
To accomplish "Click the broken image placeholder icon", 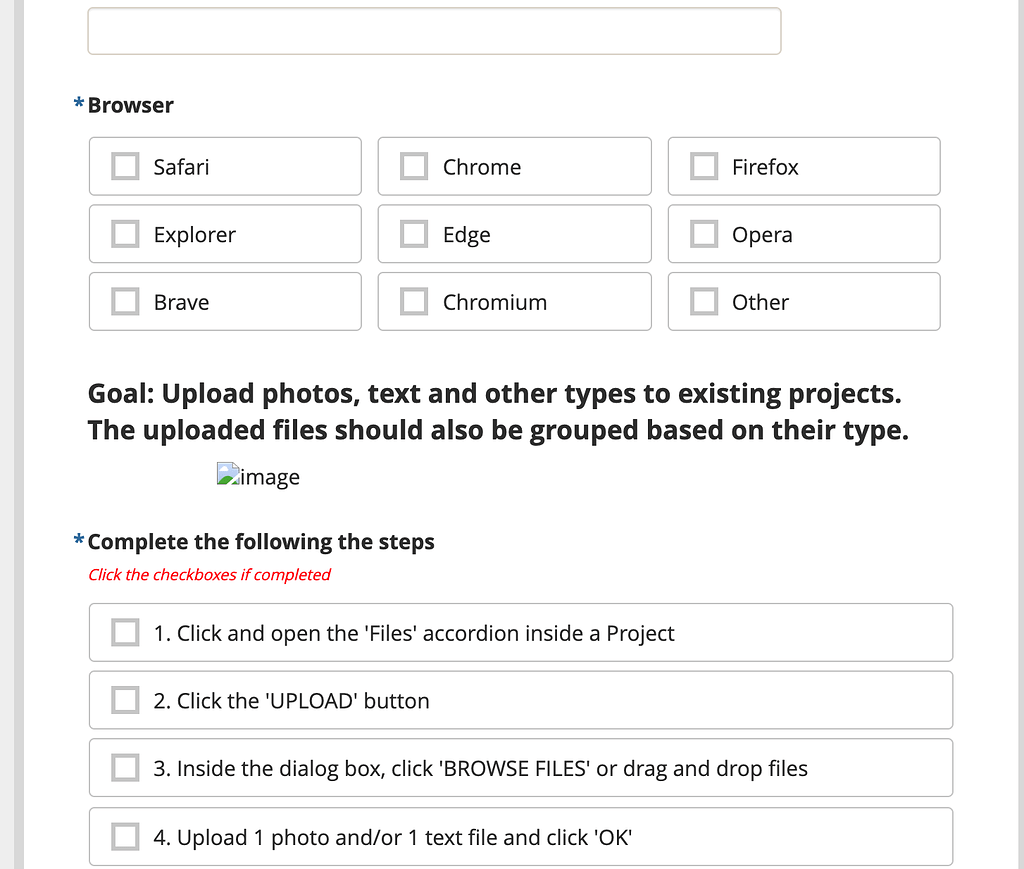I will (227, 476).
